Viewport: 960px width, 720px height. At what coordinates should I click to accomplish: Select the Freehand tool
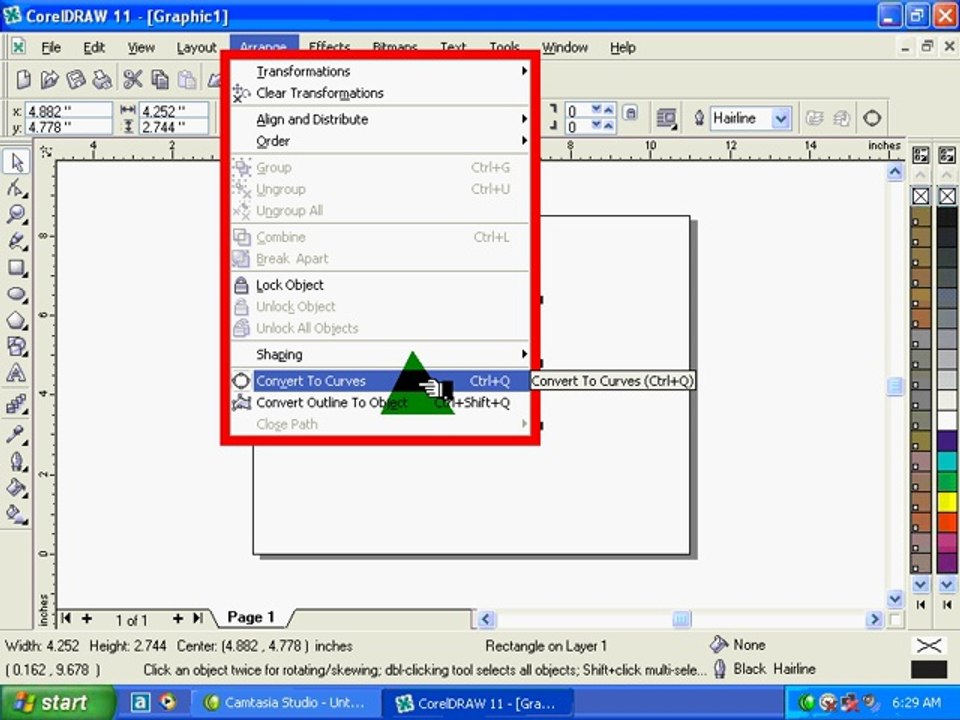17,241
